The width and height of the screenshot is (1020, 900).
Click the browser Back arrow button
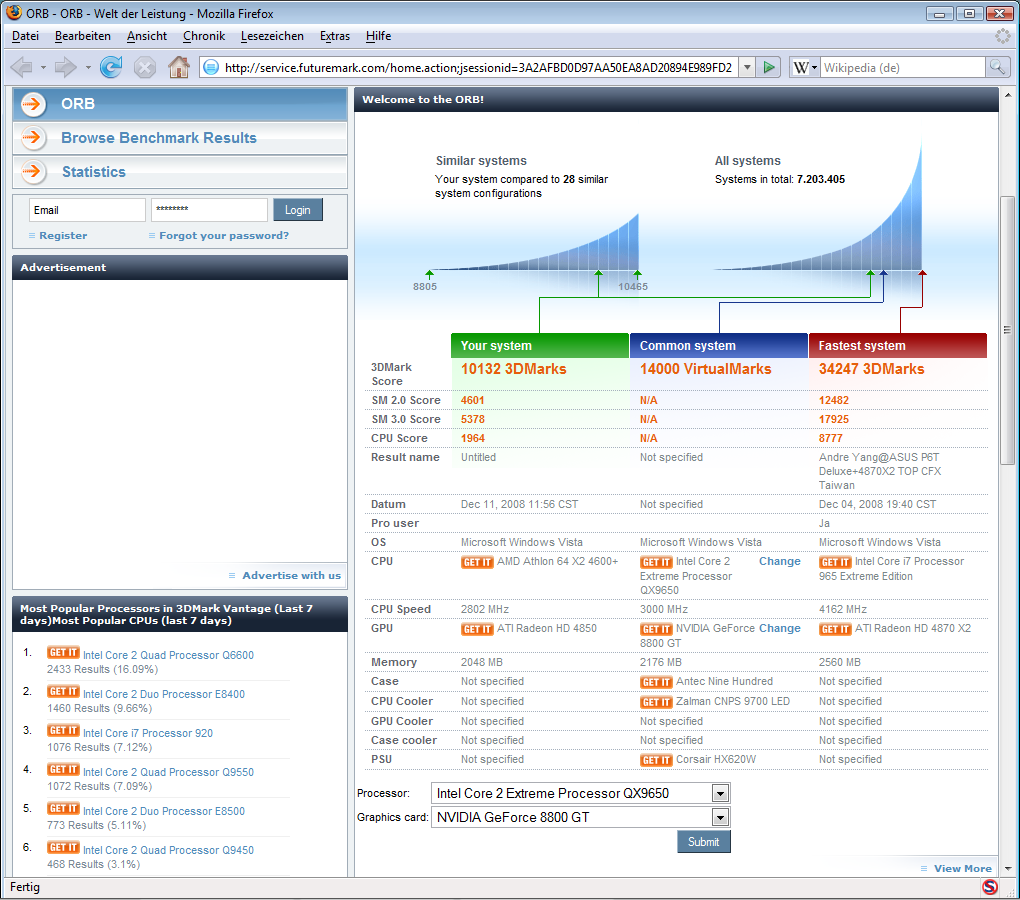coord(22,67)
